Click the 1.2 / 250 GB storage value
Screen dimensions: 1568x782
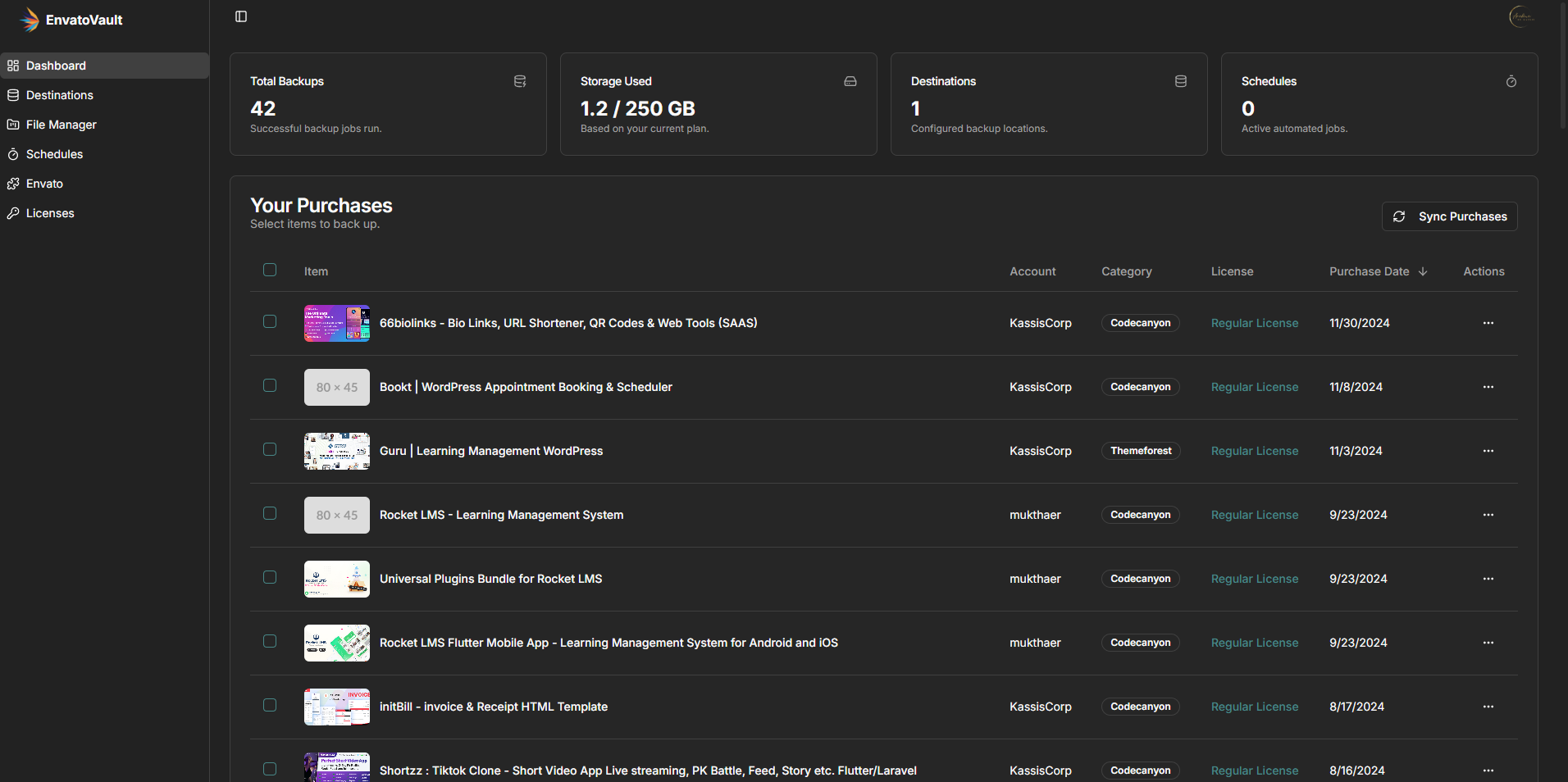[x=637, y=108]
